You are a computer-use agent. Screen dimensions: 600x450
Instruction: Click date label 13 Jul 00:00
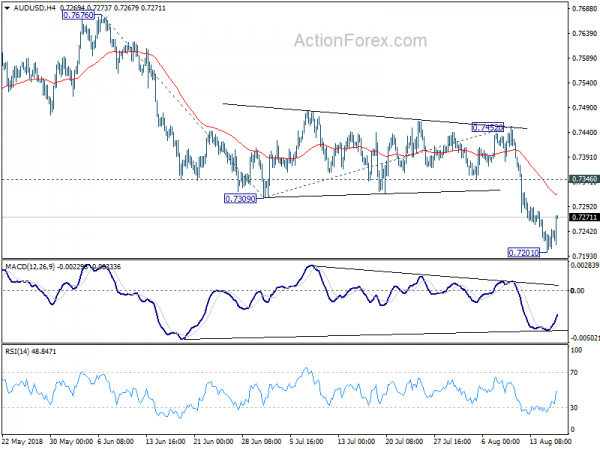click(355, 442)
